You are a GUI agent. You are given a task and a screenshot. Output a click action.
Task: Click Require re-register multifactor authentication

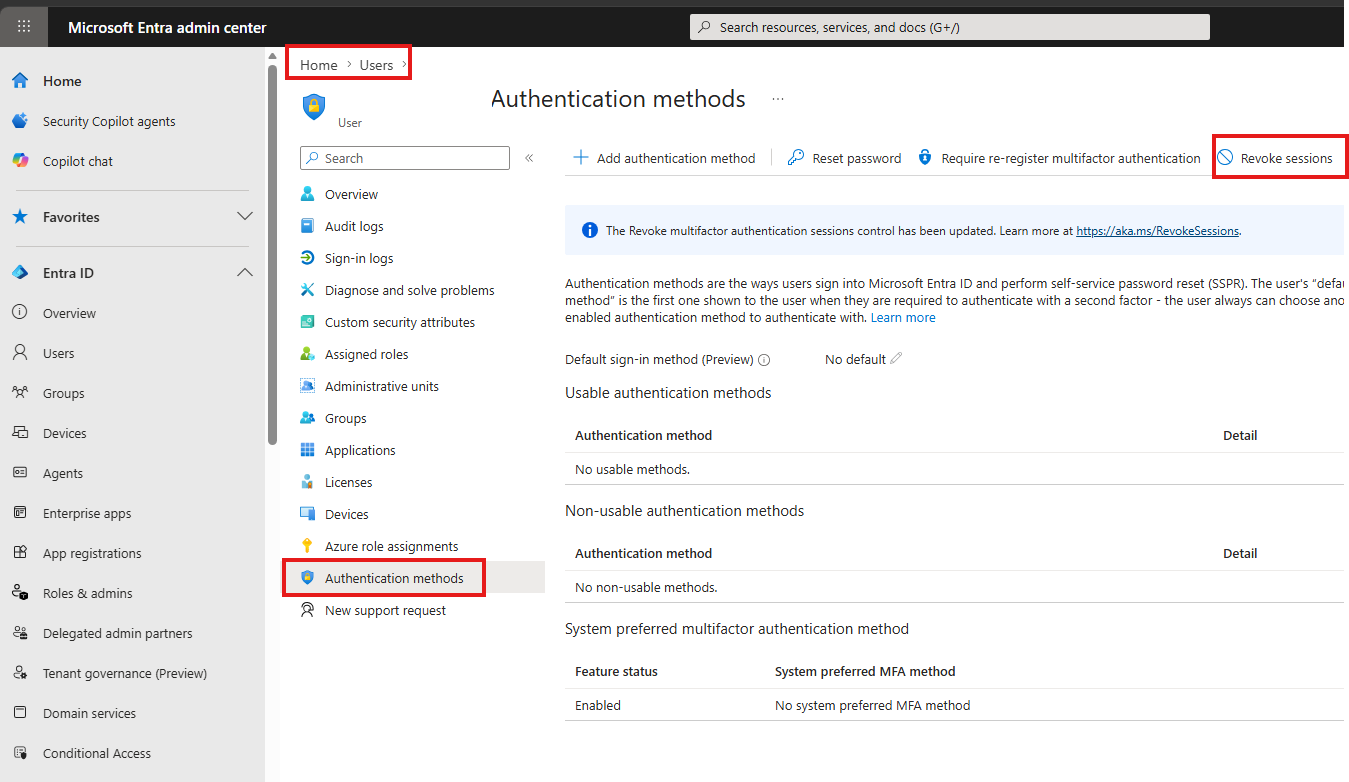(1059, 158)
